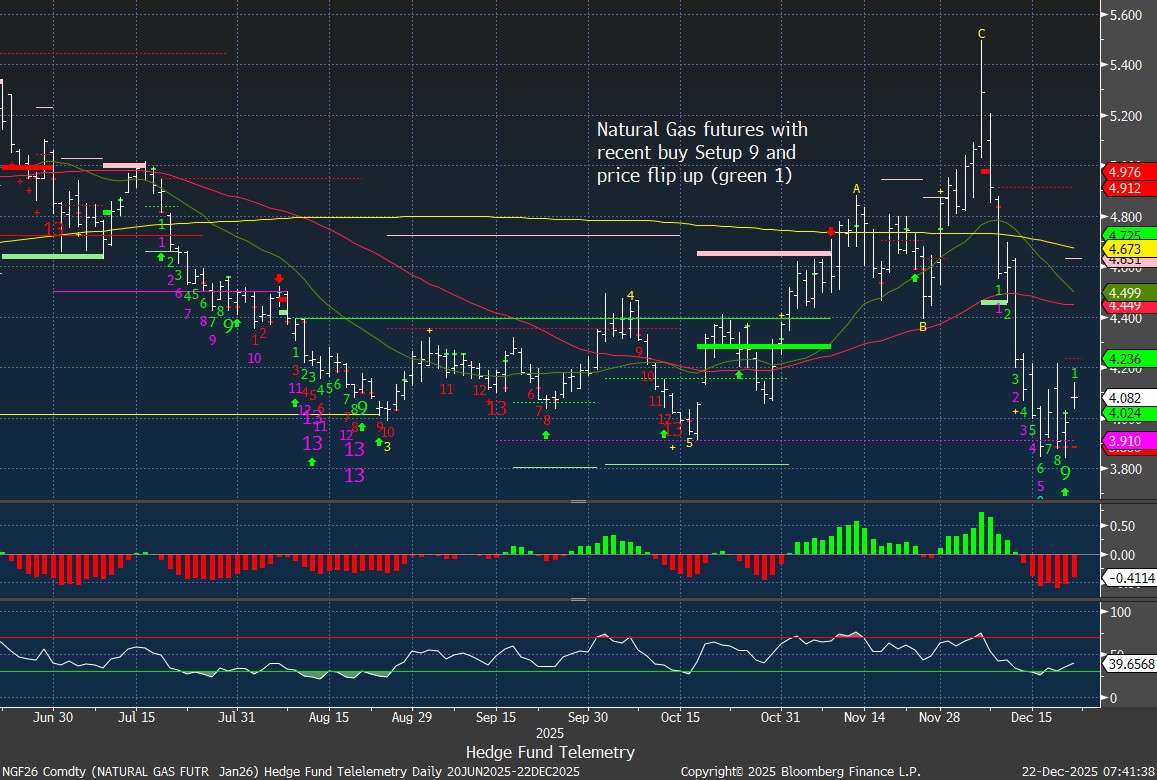Click the yellow wave C label at chart peak

(x=982, y=34)
